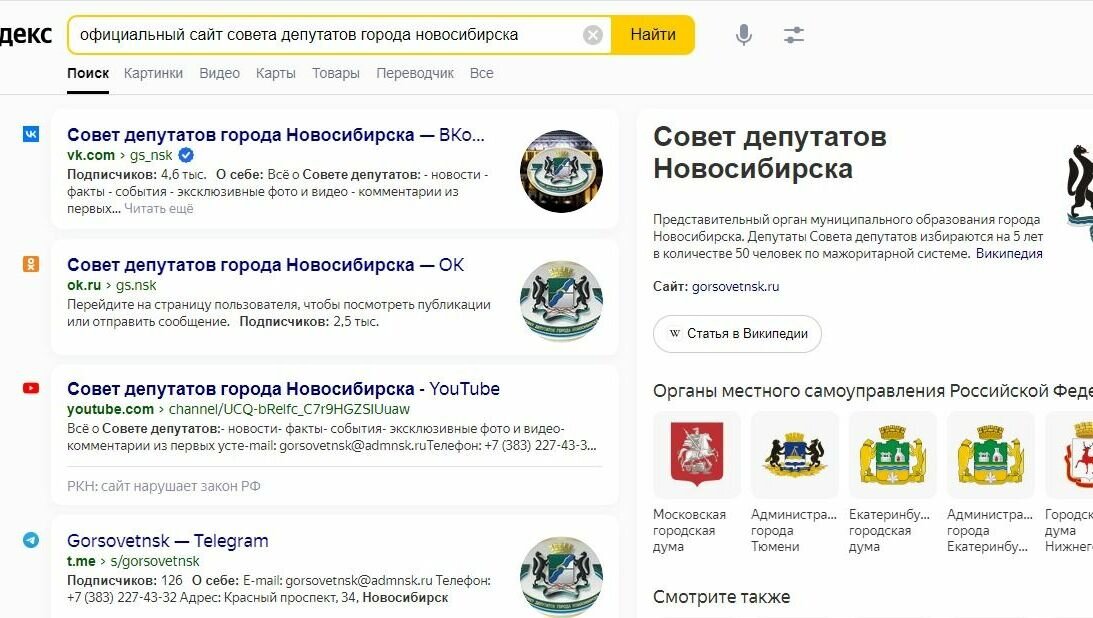Open the Переводчик tab
The height and width of the screenshot is (618, 1093).
(415, 73)
